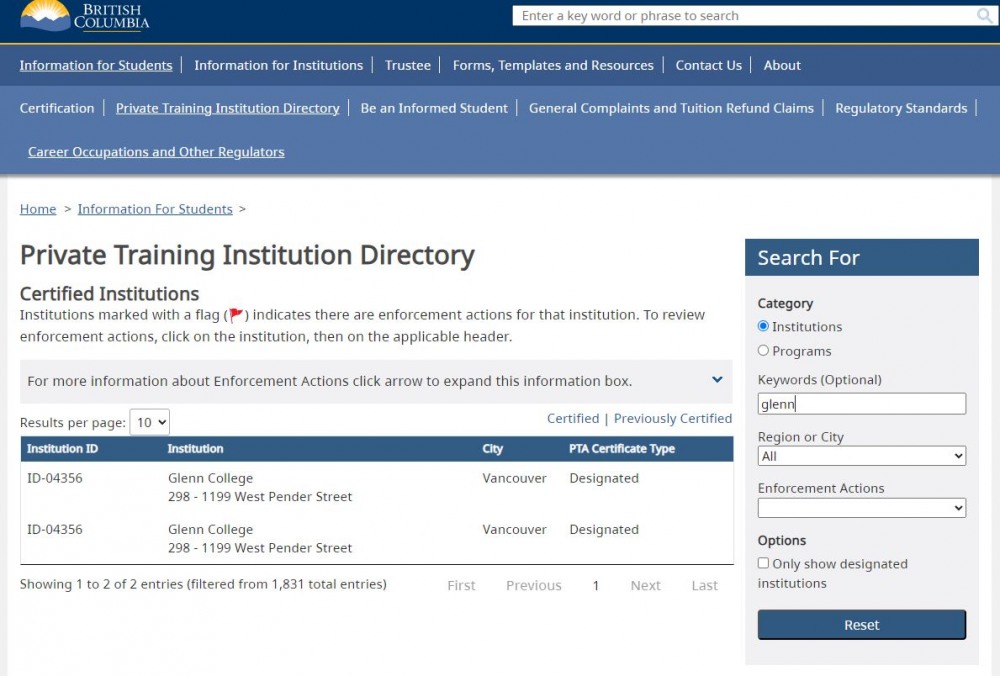Screen dimensions: 1000x676
Task: Click the British Columbia logo
Action: tap(85, 15)
